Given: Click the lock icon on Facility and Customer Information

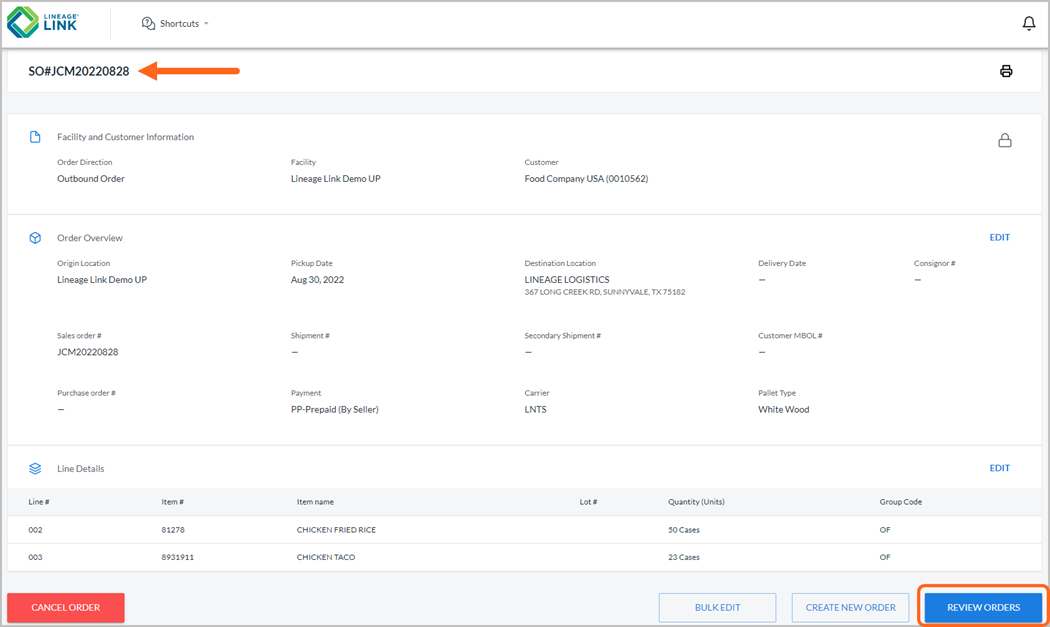Looking at the screenshot, I should click(1005, 140).
